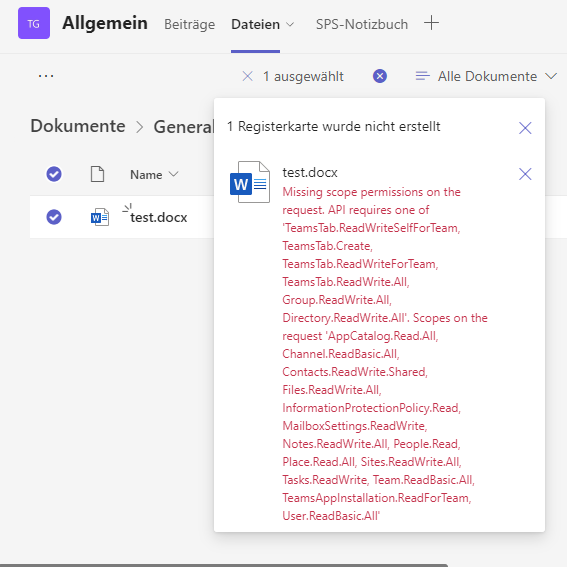
Task: Open test.docx in the file list
Action: tap(159, 218)
